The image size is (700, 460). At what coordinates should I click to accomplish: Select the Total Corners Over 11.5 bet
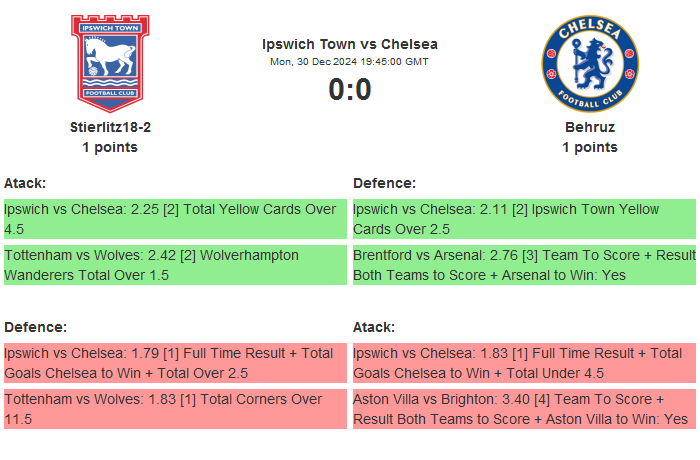tap(174, 409)
